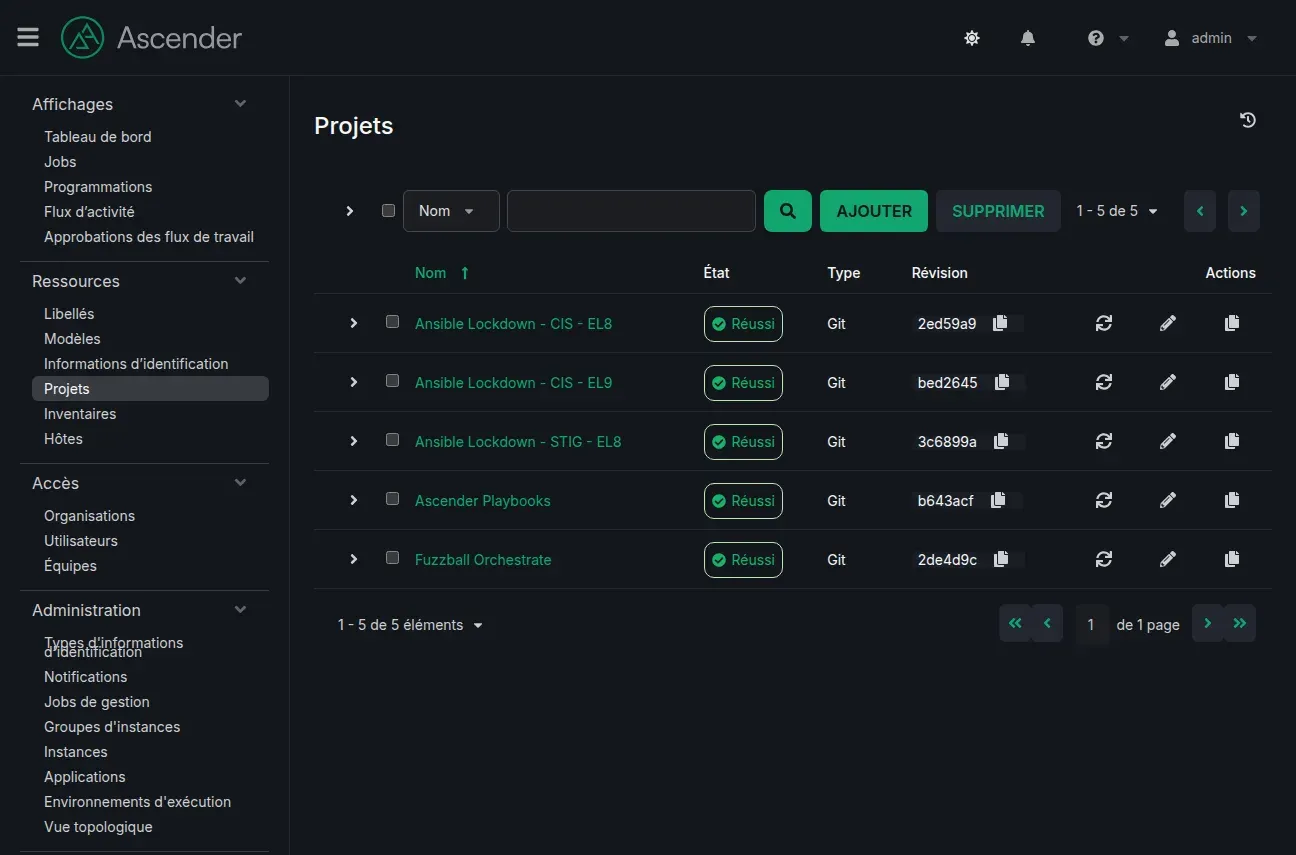Select Ansible Lockdown - STIG - EL8 checkbox
Screen dimensions: 1296x855
(392, 440)
